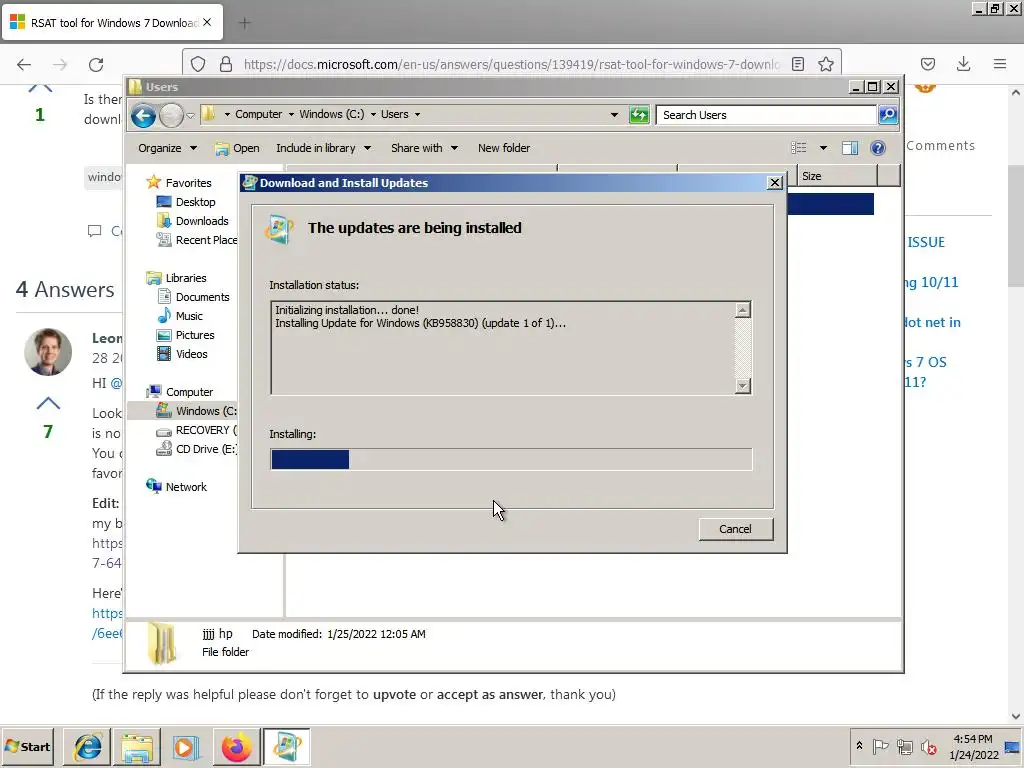Expand the Users breadcrumb dropdown arrow
Screen dimensions: 1024x768
417,114
